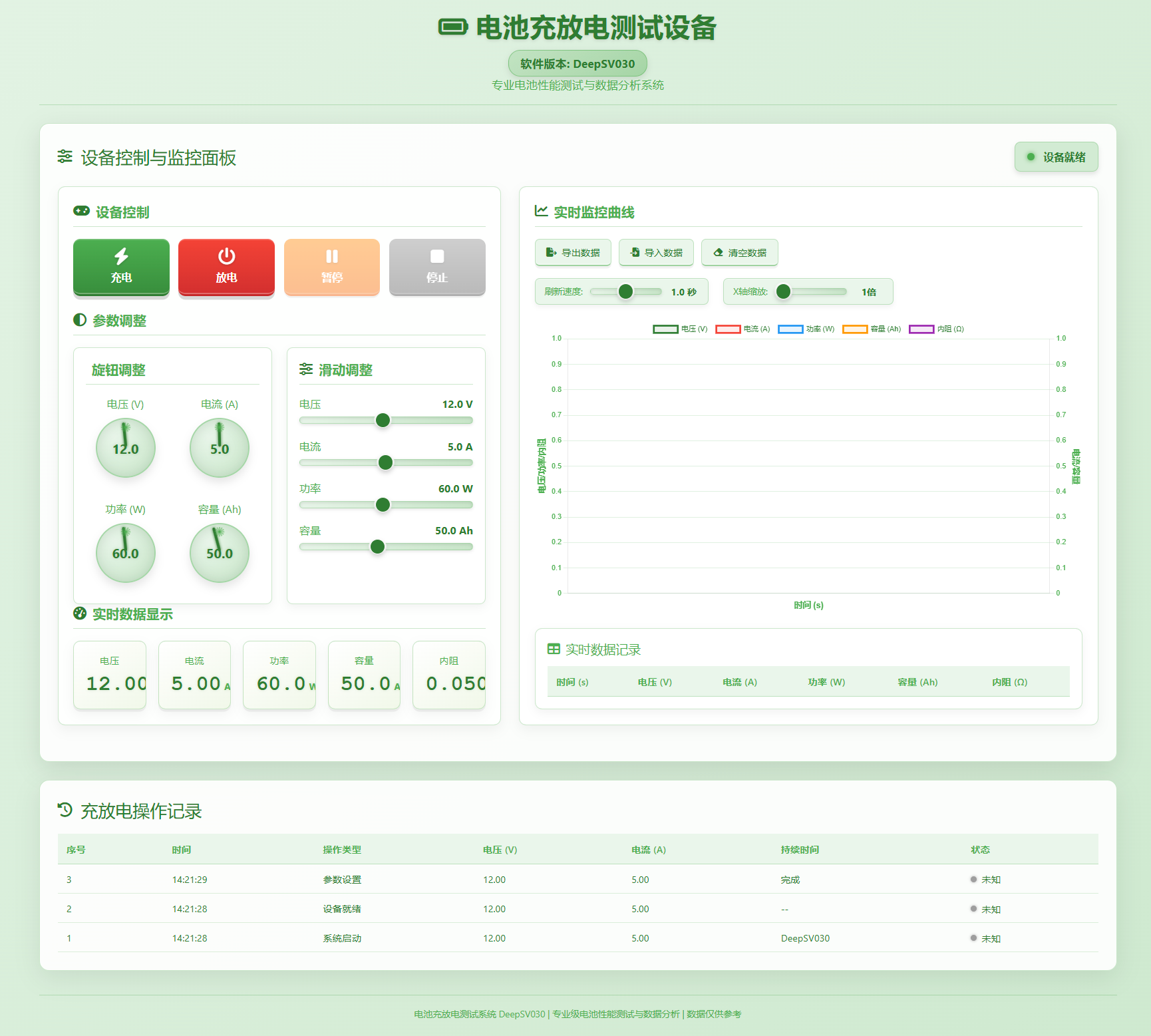Screen dimensions: 1151x1036
Task: Click the 电流 slider thumb
Action: pyautogui.click(x=385, y=462)
